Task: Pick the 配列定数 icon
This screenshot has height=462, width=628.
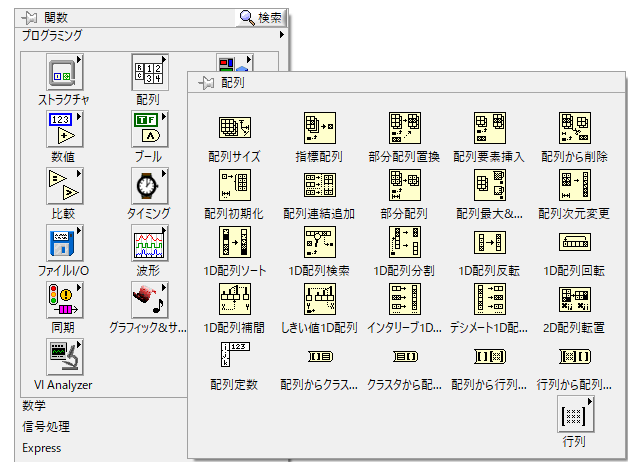Action: [233, 357]
